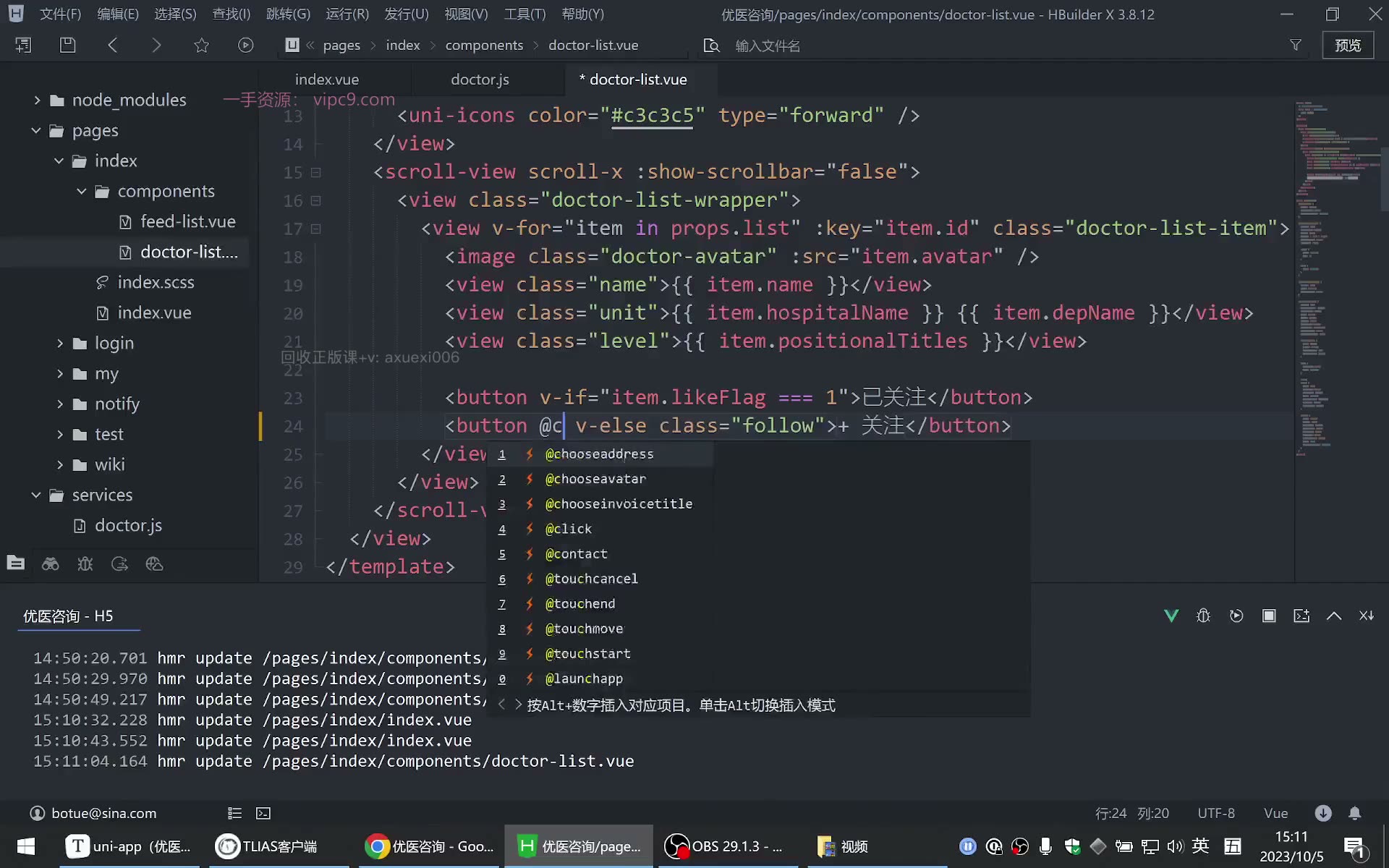Open the project explorer panel icon

[x=15, y=563]
